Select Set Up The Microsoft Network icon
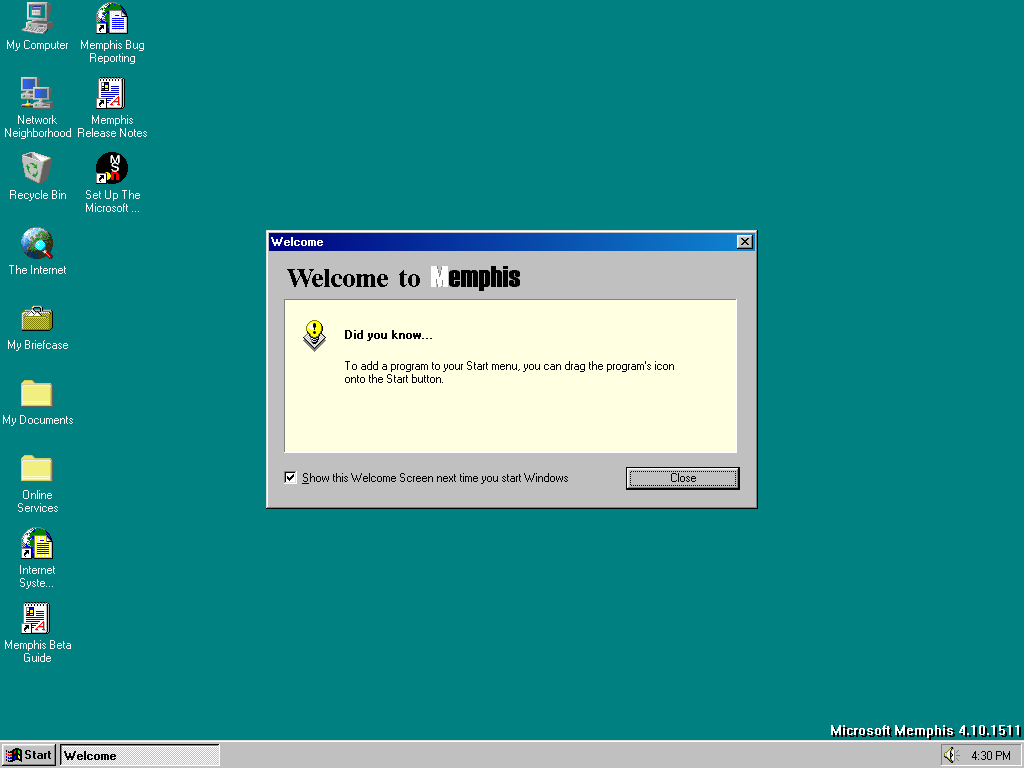This screenshot has height=768, width=1024. [112, 182]
